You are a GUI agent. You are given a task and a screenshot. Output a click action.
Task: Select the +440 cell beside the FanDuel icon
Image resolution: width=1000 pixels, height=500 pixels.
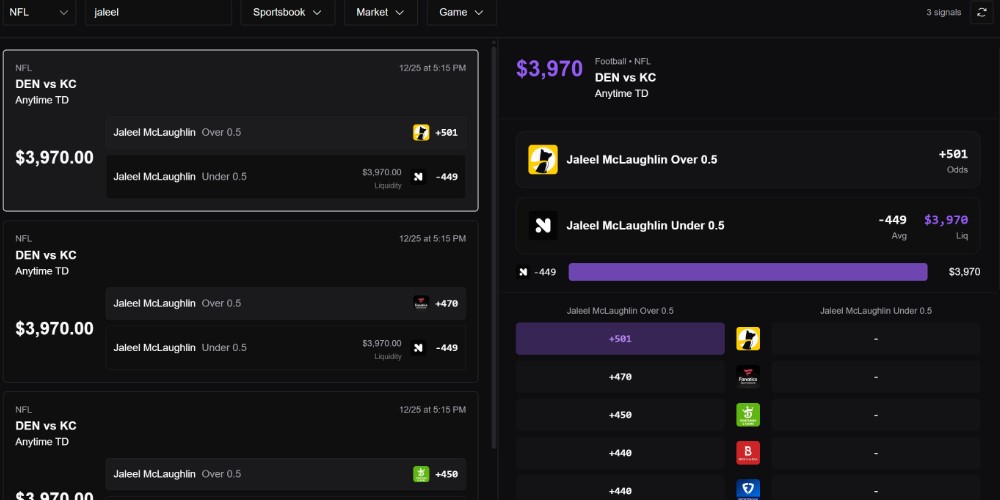click(620, 488)
